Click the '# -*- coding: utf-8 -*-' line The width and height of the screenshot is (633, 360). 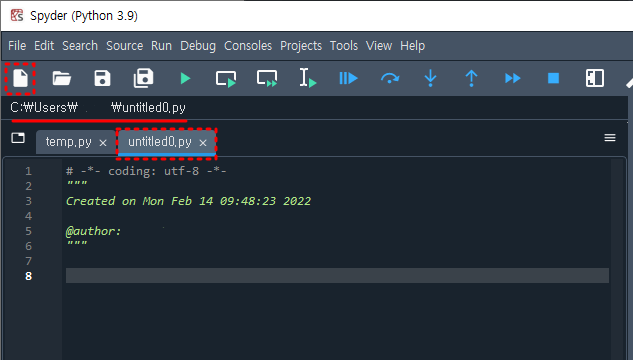146,171
